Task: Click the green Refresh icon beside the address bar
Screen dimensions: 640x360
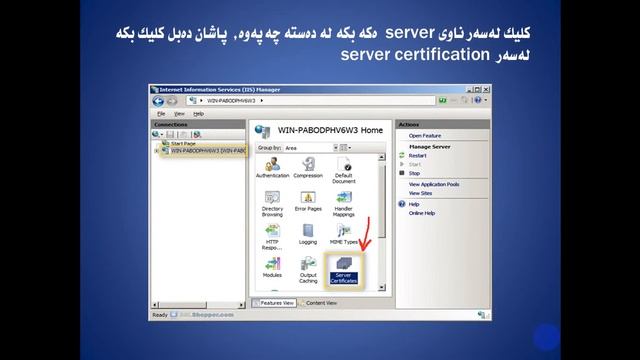Action: pyautogui.click(x=442, y=100)
